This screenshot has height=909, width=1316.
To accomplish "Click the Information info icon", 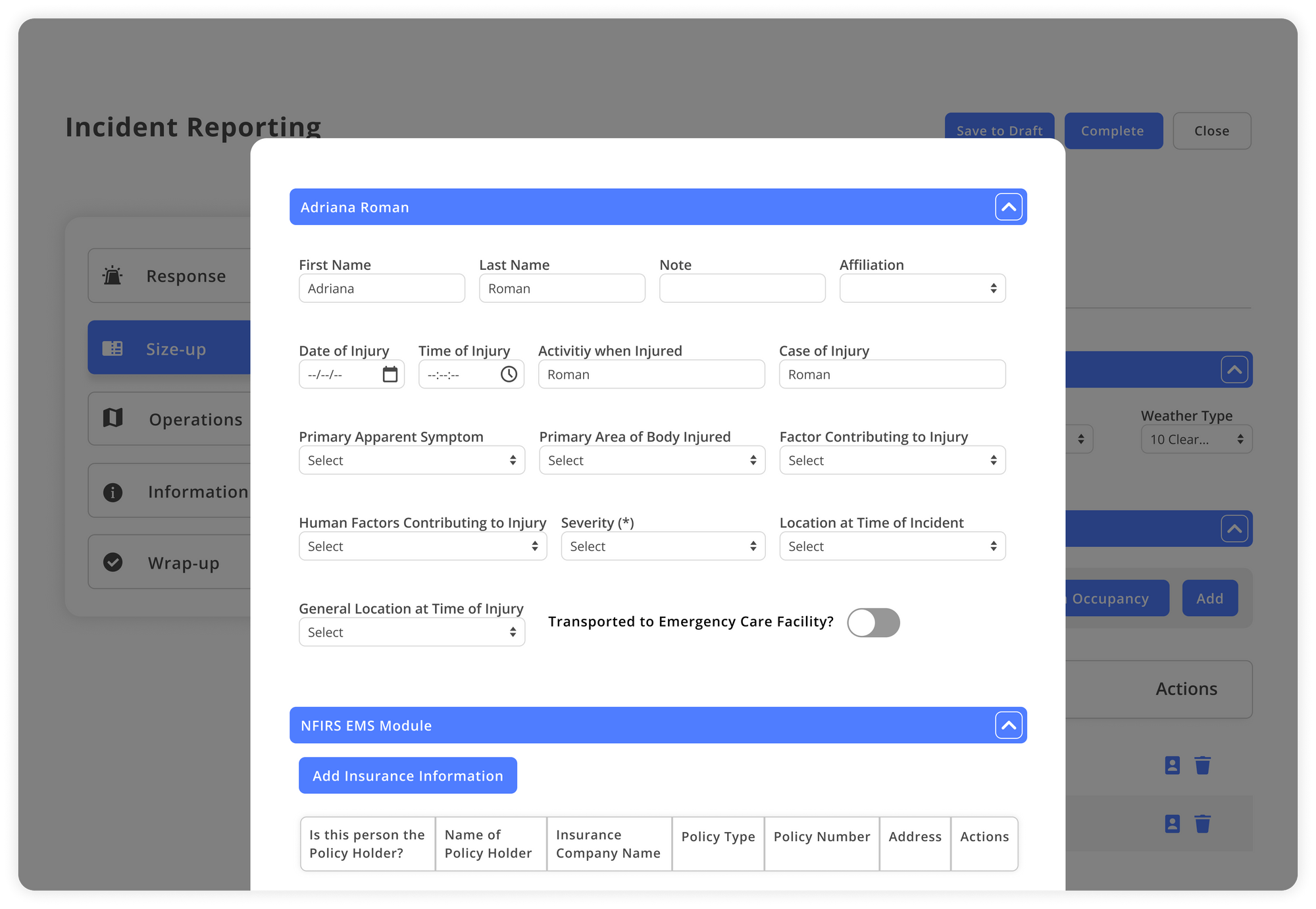I will coord(113,490).
